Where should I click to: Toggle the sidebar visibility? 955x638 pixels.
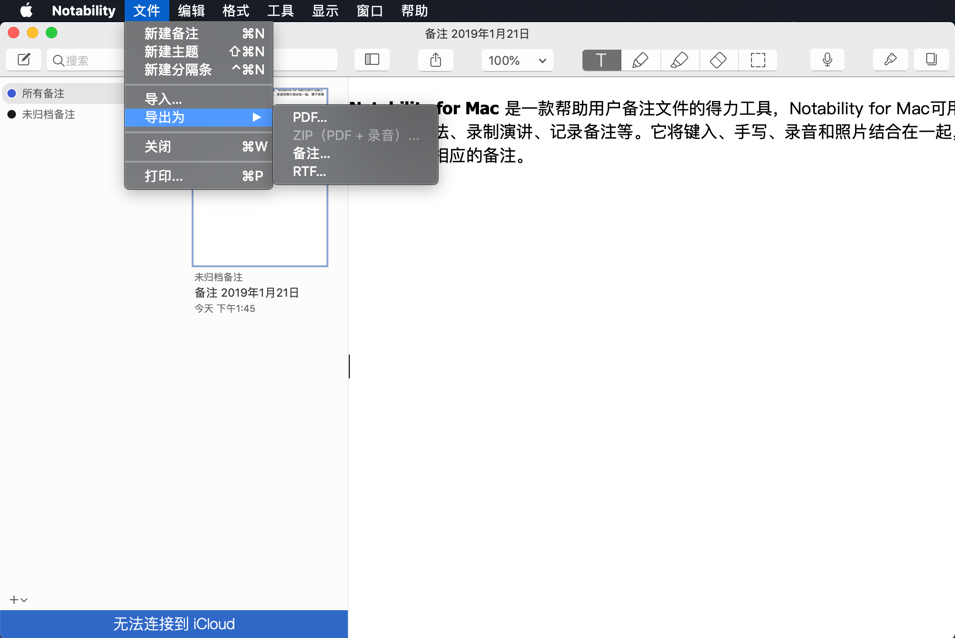tap(371, 60)
